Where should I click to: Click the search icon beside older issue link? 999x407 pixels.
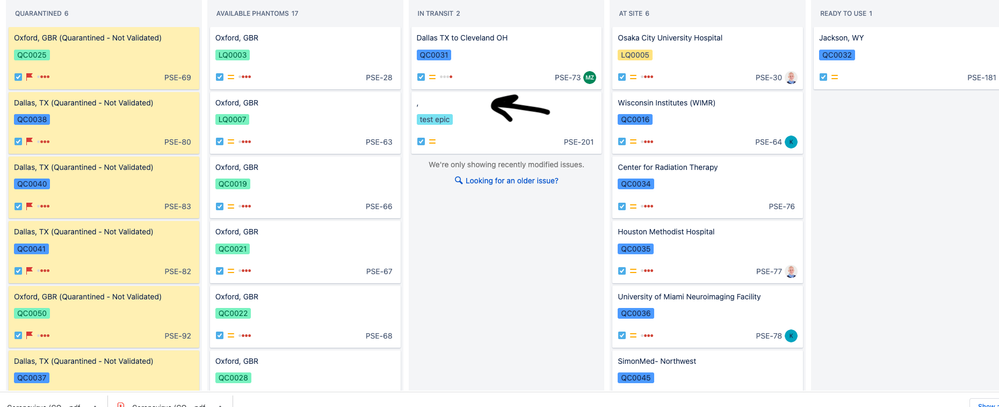458,180
